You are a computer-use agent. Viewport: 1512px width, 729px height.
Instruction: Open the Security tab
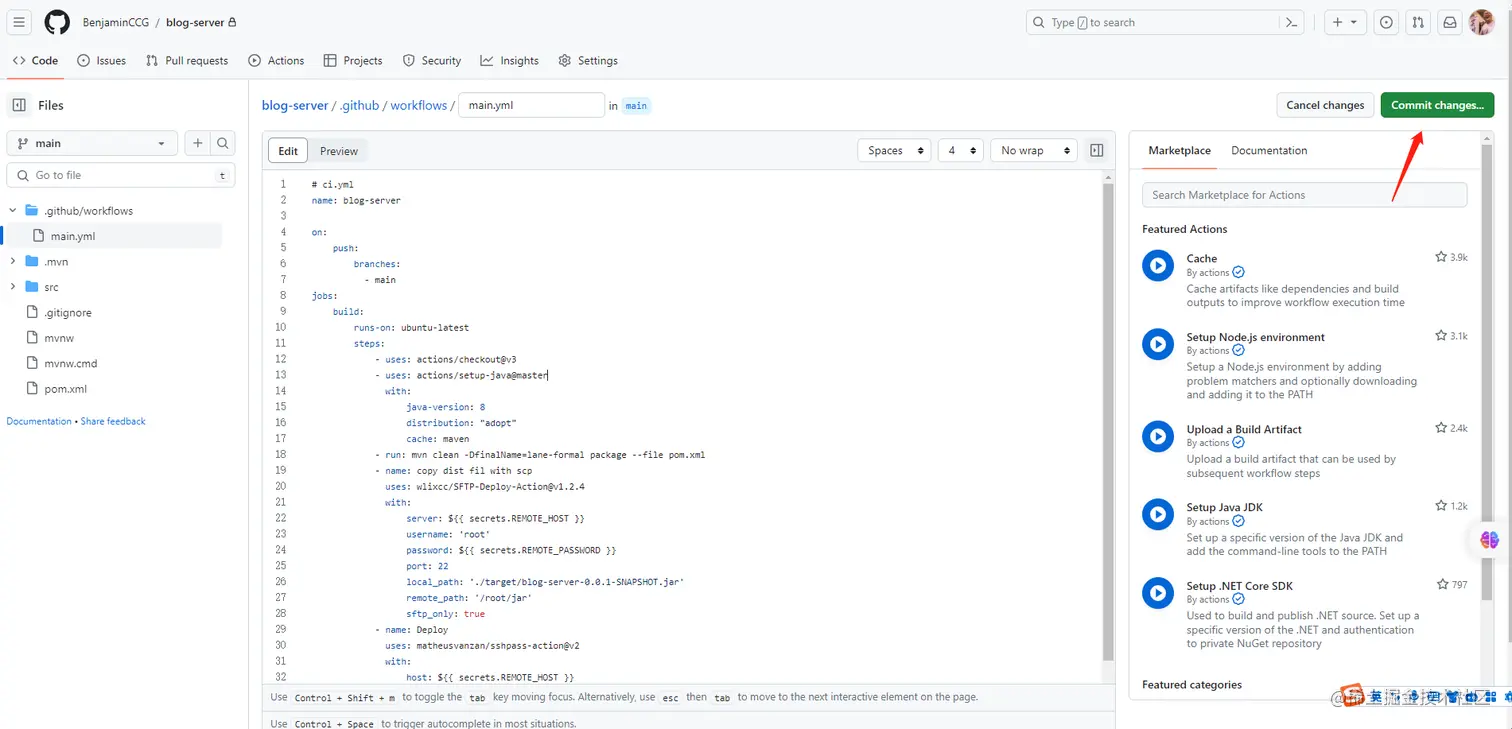pos(432,60)
